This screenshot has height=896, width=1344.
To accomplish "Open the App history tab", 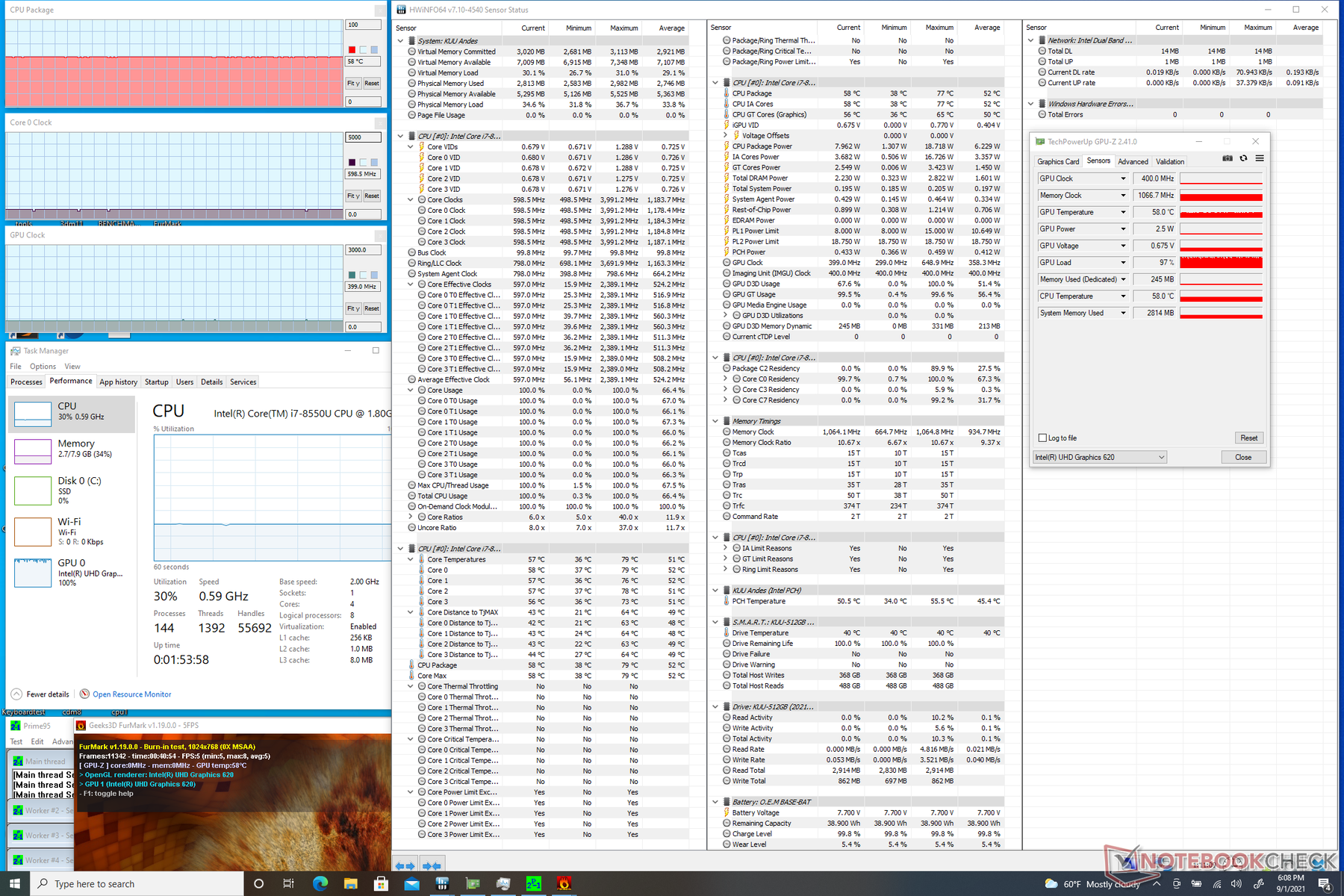I will click(118, 382).
